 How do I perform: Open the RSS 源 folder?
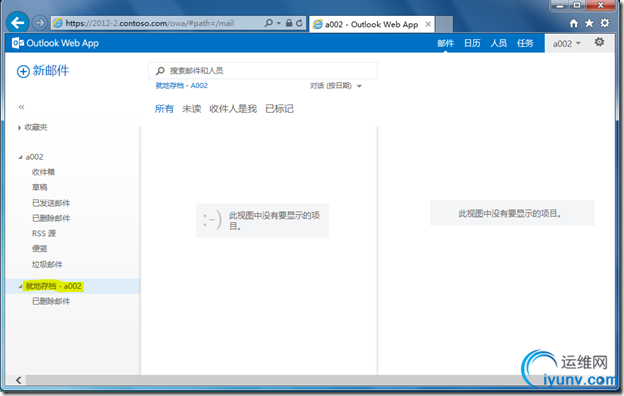point(44,234)
